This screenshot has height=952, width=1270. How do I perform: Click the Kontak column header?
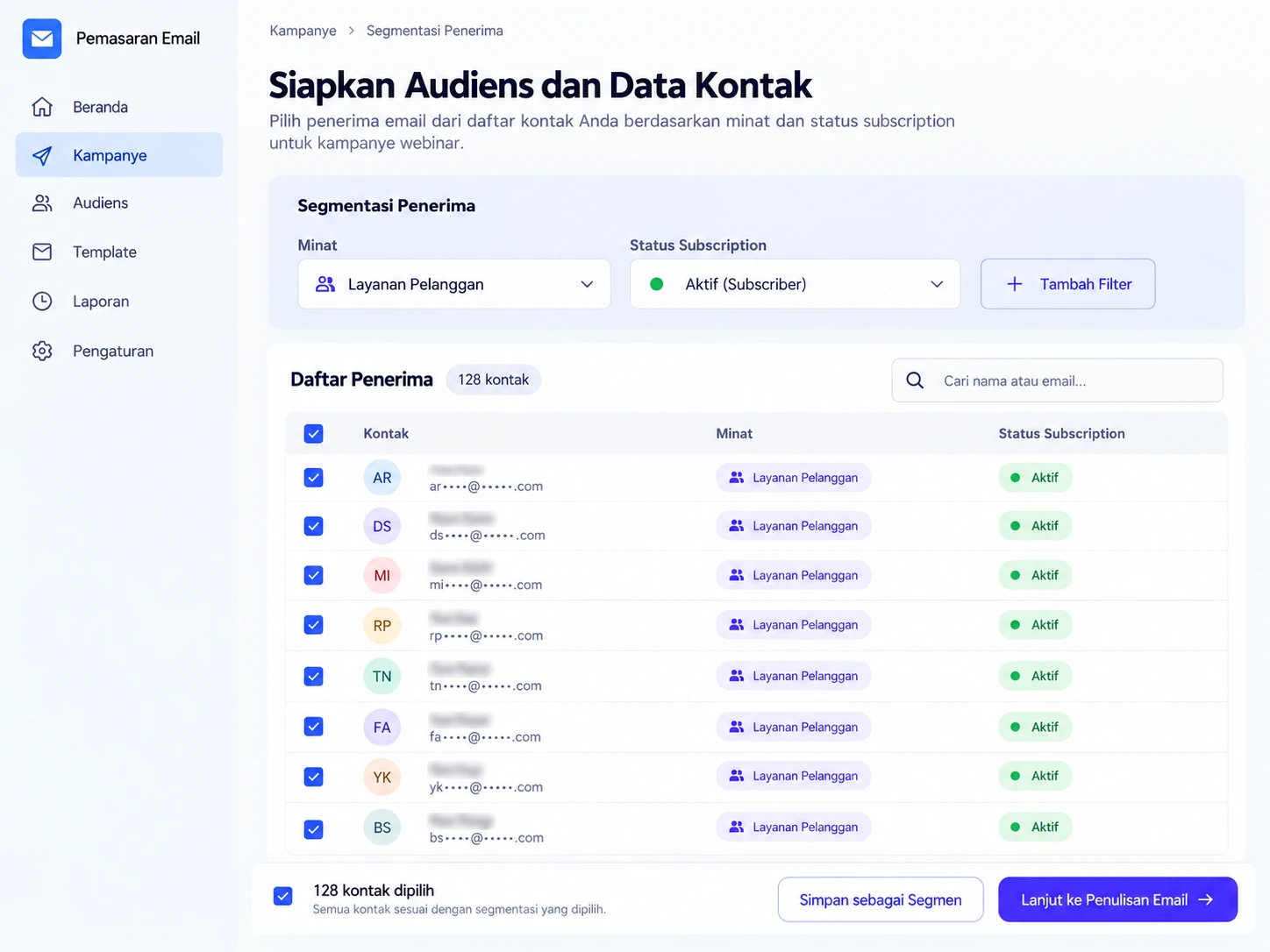386,434
